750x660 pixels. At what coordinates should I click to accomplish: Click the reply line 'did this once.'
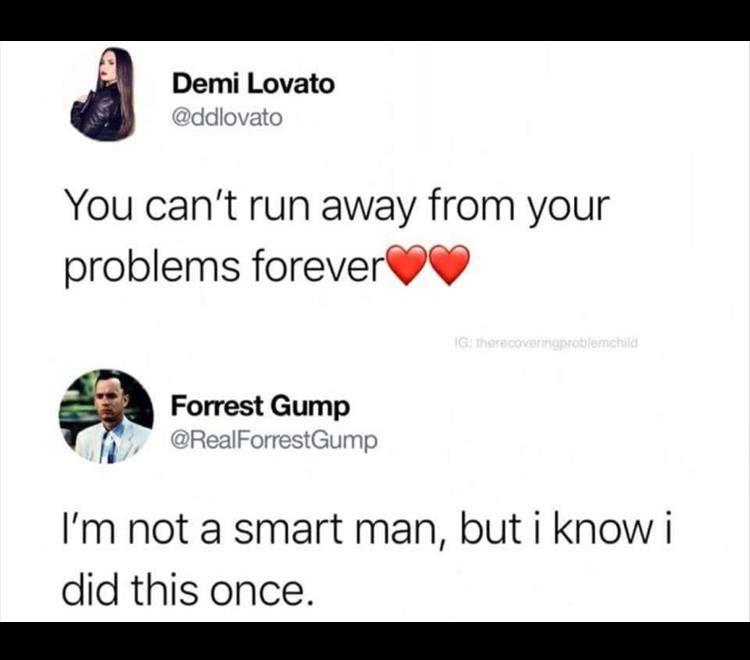188,589
